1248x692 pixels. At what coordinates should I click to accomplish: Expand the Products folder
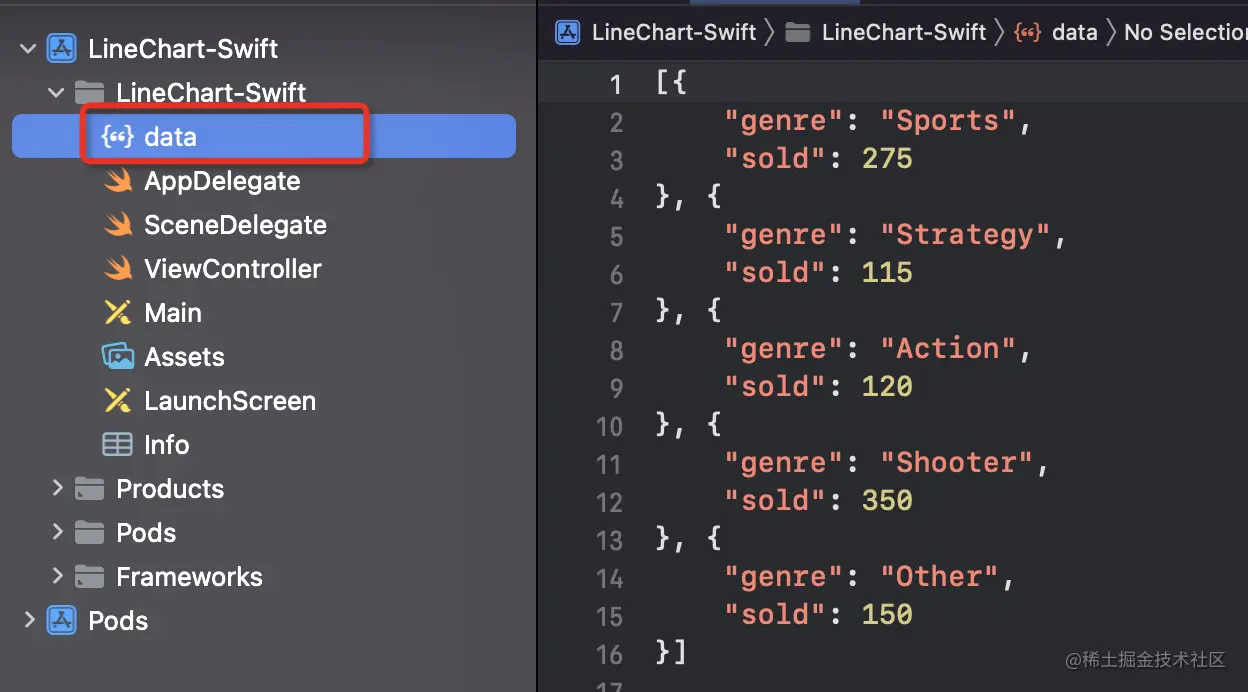pyautogui.click(x=57, y=488)
